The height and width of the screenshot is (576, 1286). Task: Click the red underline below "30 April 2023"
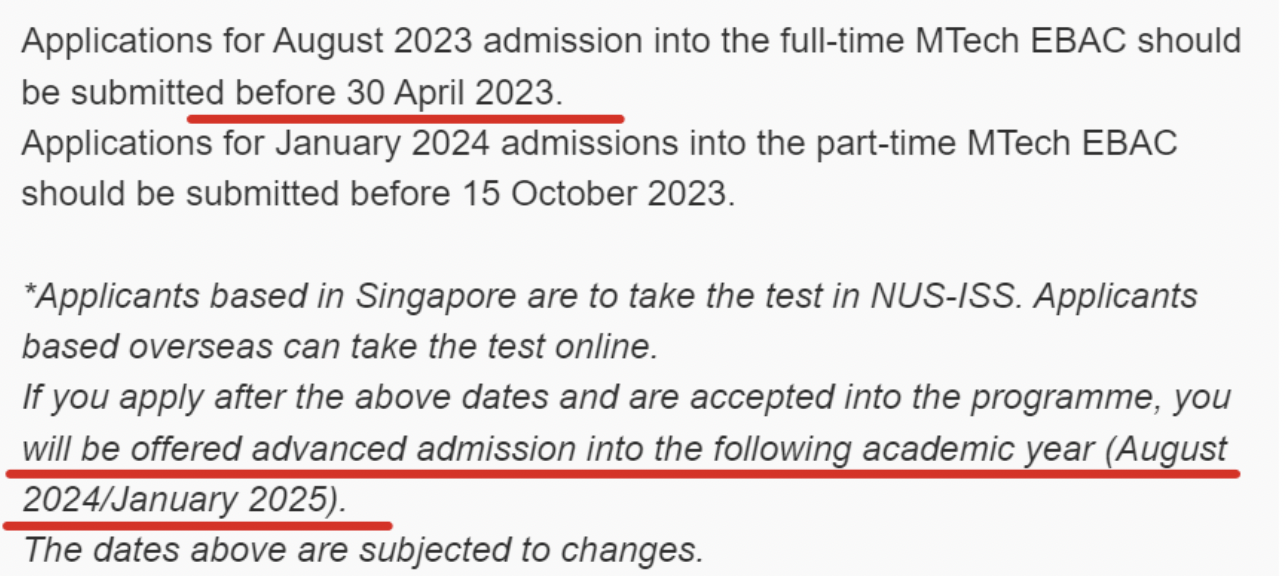coord(404,117)
